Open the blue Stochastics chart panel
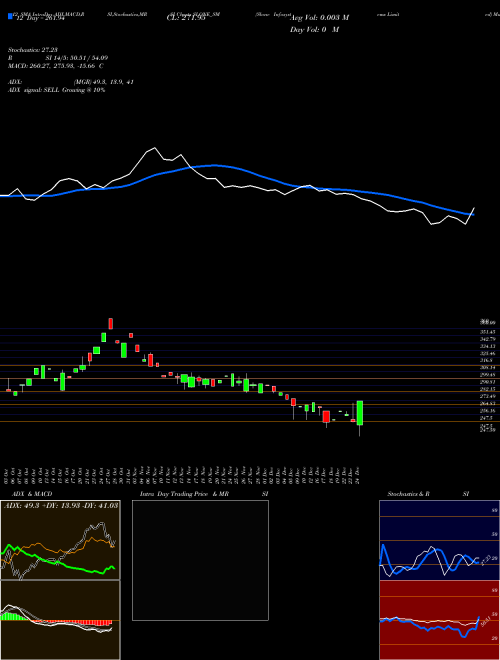The height and width of the screenshot is (660, 500). [x=439, y=540]
